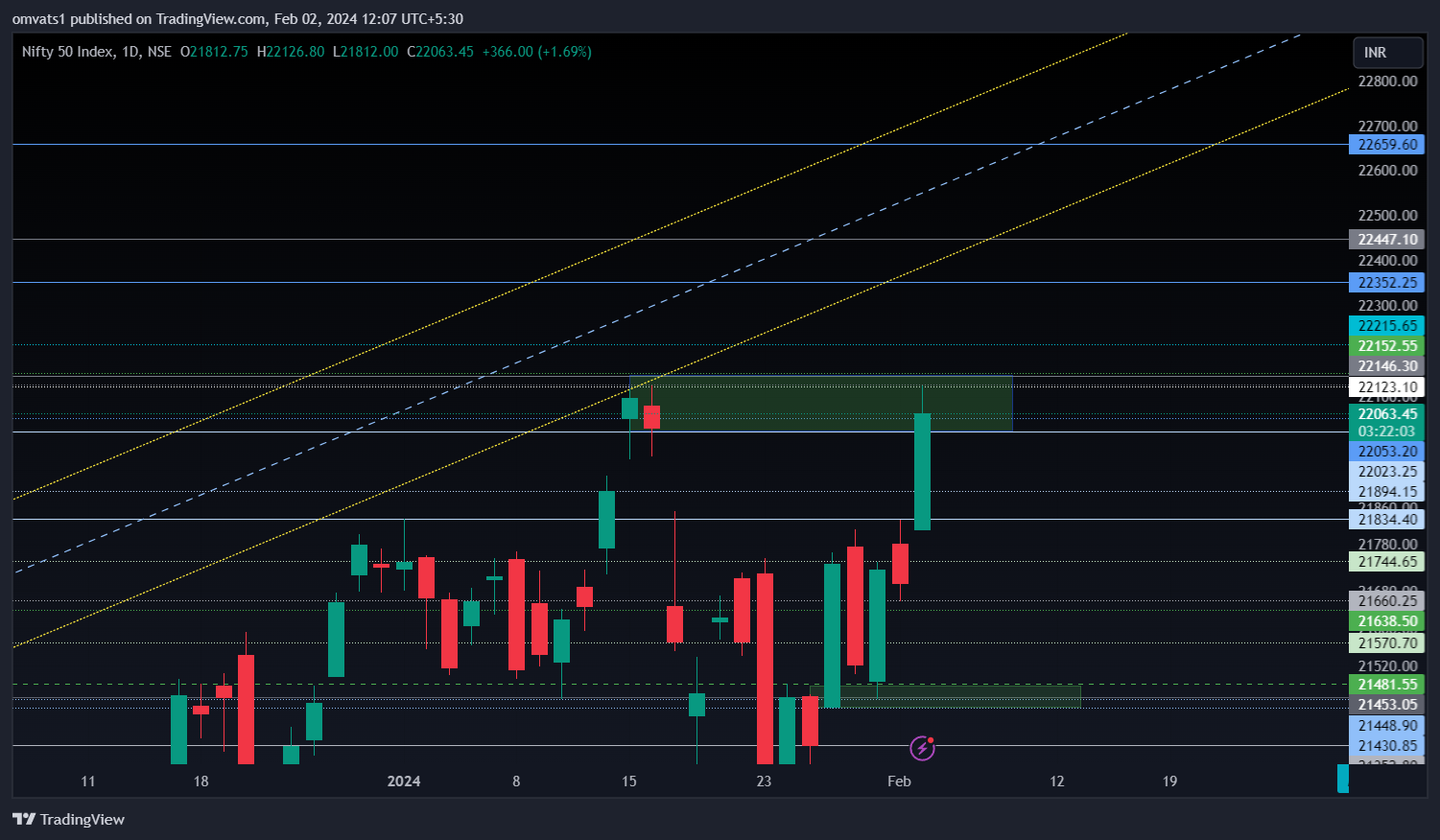This screenshot has width=1440, height=840.
Task: Click the 21780.00 price scale tick
Action: [x=1387, y=545]
